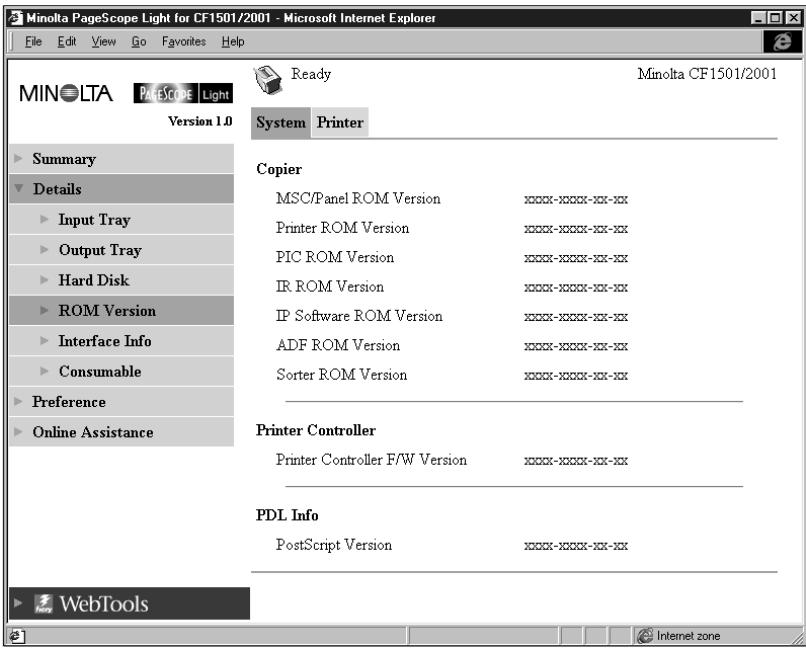Screen dimensions: 806x648
Task: Click the IE page icon in title bar
Action: tap(15, 18)
